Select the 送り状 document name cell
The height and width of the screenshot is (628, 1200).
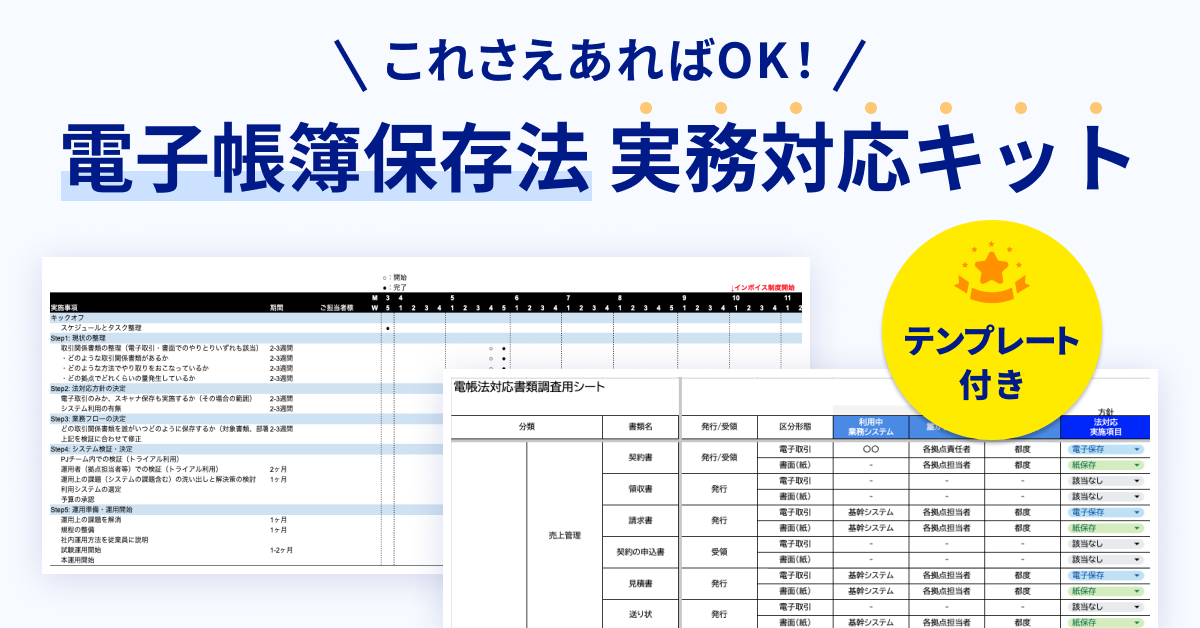point(640,614)
